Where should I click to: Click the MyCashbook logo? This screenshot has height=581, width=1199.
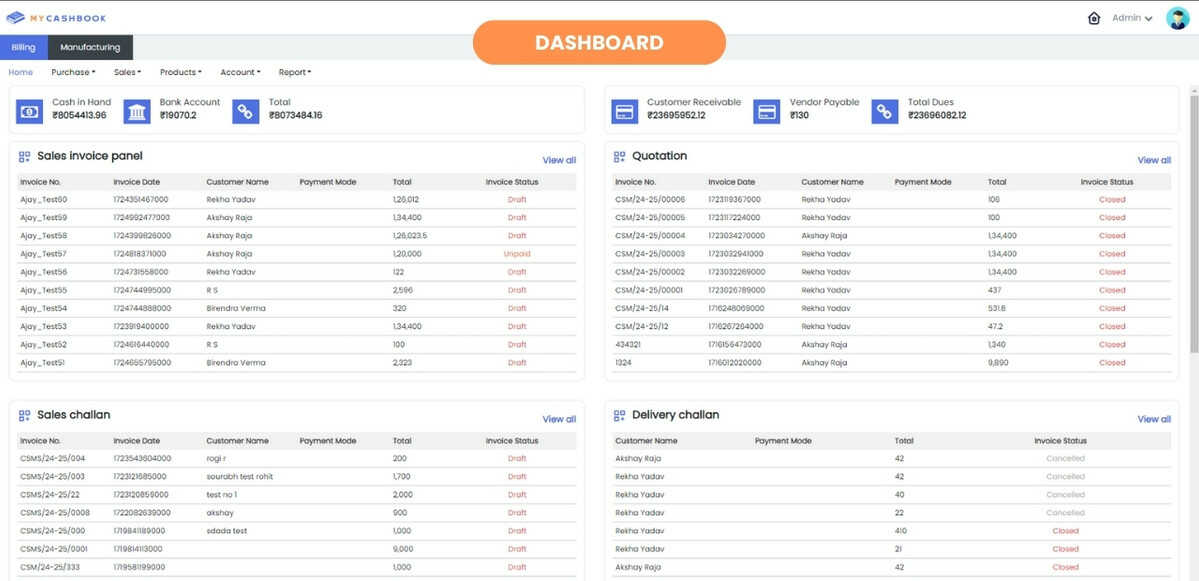click(x=59, y=16)
